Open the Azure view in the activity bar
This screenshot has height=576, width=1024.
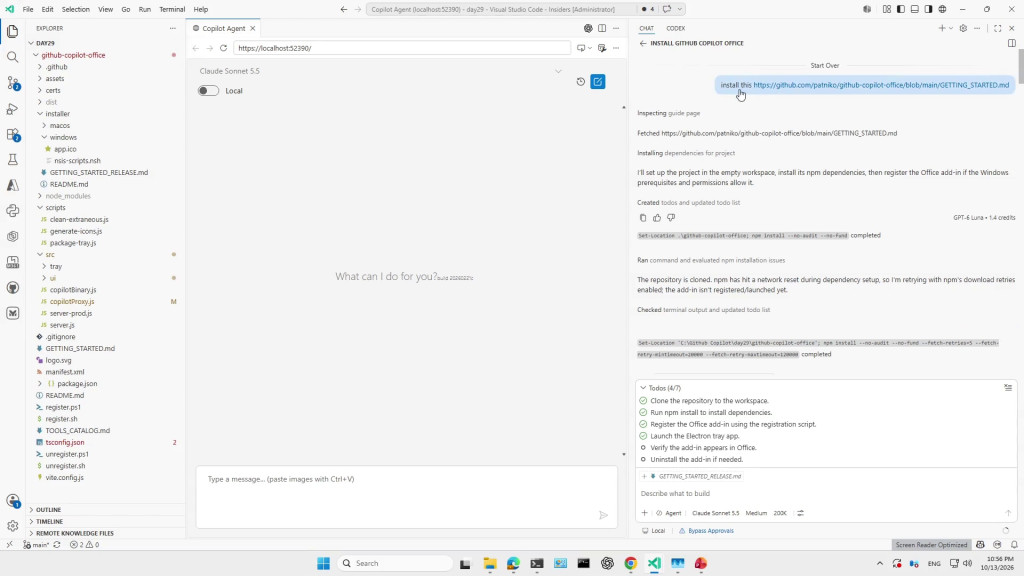(x=12, y=185)
